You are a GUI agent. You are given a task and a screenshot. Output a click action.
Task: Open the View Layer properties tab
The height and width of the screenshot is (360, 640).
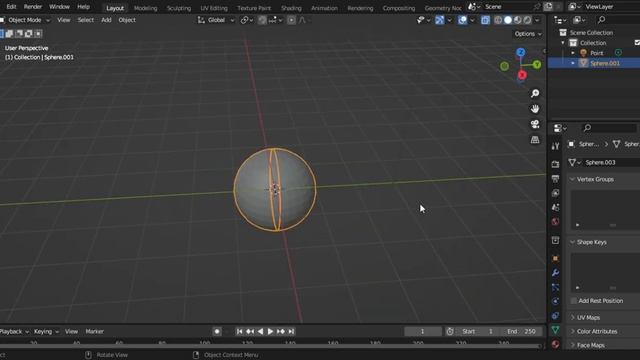tap(555, 193)
